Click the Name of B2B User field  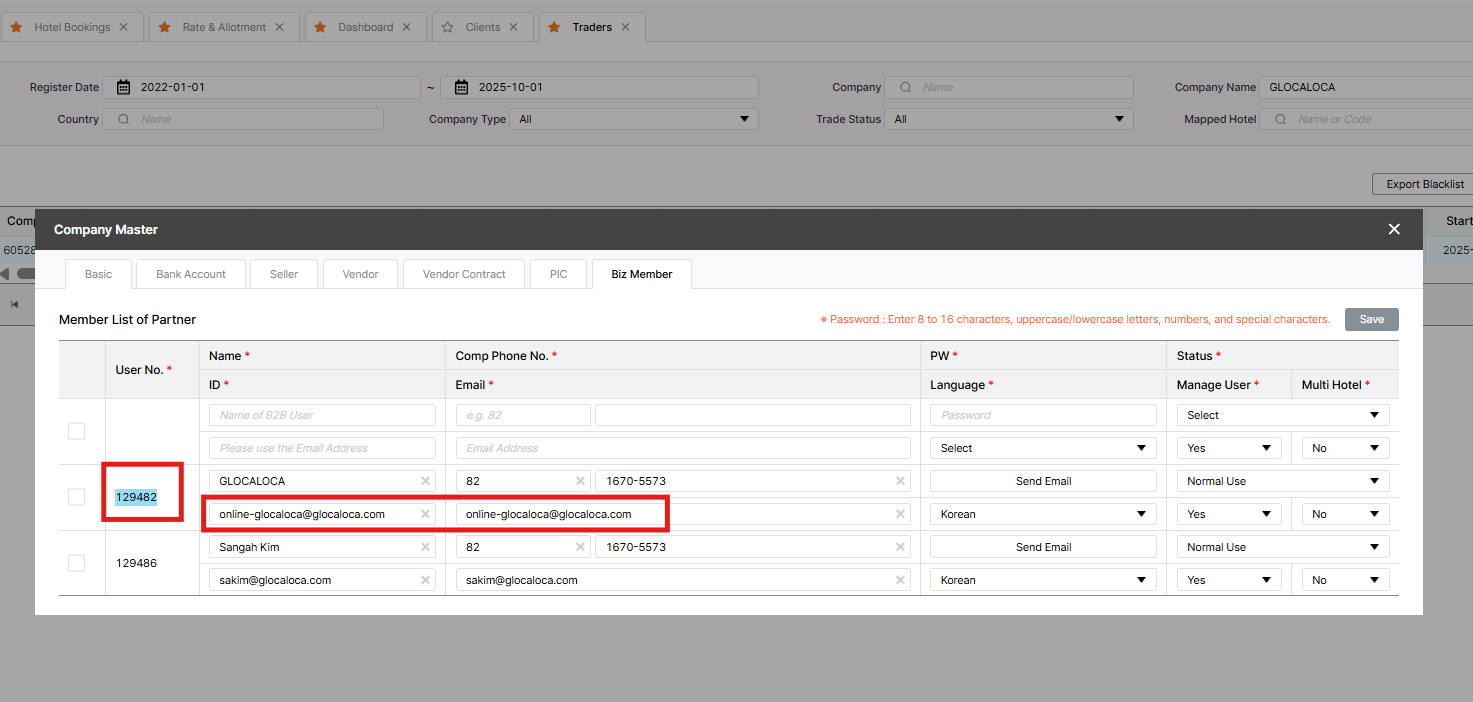point(322,415)
